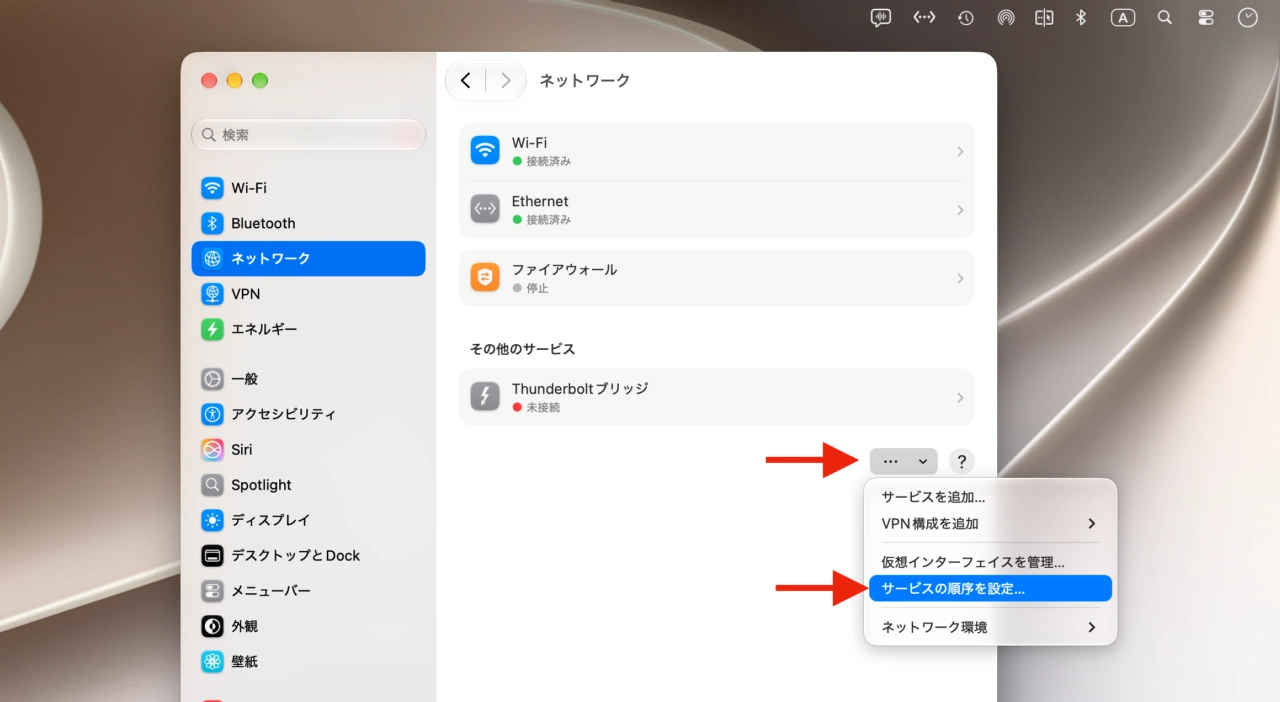Screen dimensions: 1280x702
Task: Click the アクセシビリティ icon
Action: click(212, 414)
